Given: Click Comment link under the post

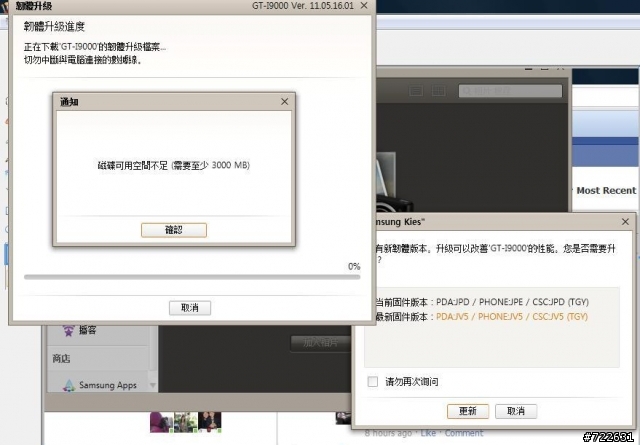Looking at the screenshot, I should (464, 433).
